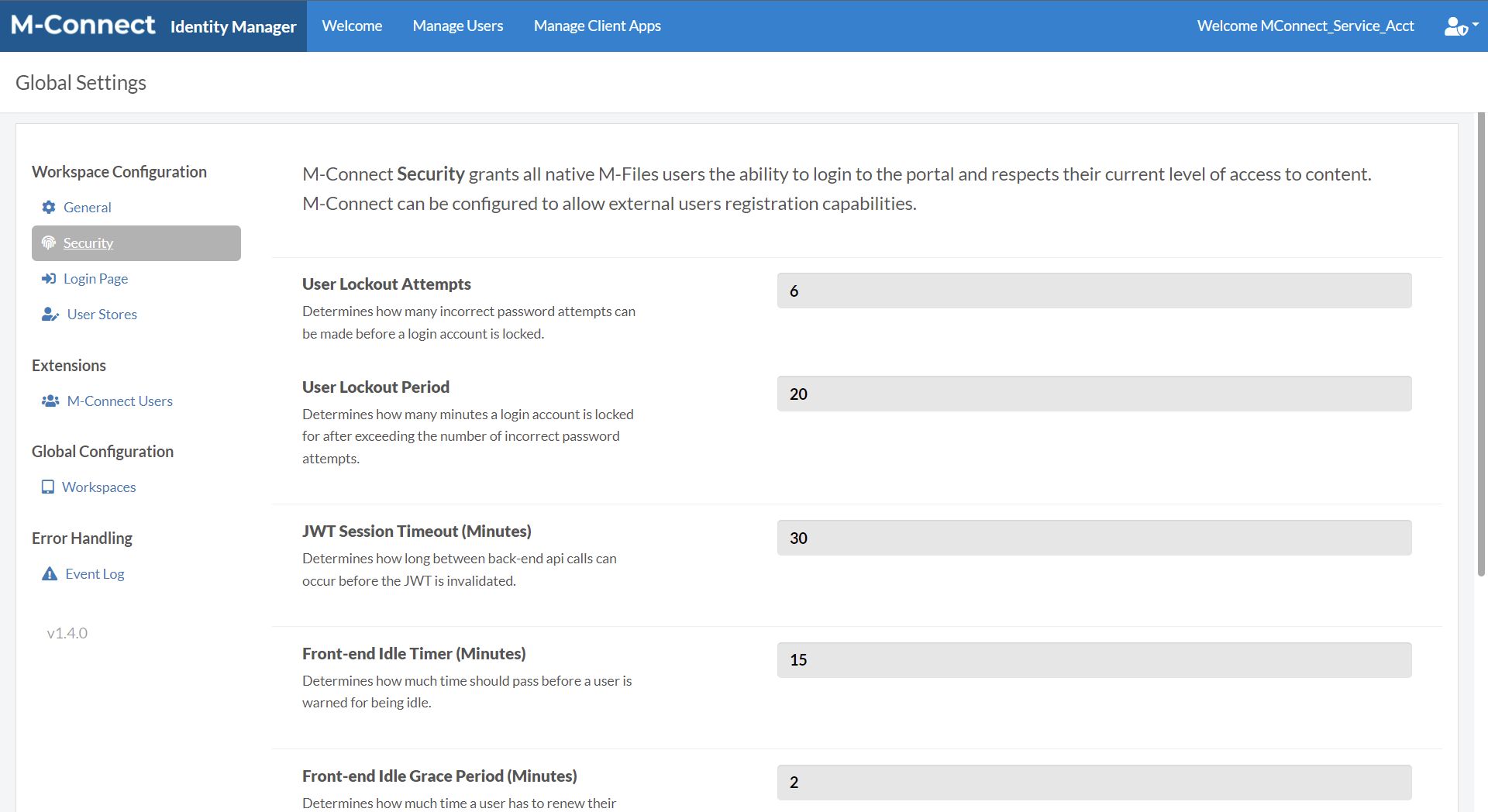
Task: Click the User Stores person icon
Action: point(50,314)
